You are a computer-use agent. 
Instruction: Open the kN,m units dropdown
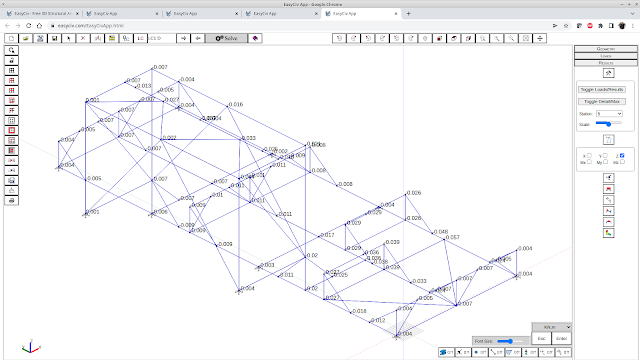pyautogui.click(x=551, y=327)
